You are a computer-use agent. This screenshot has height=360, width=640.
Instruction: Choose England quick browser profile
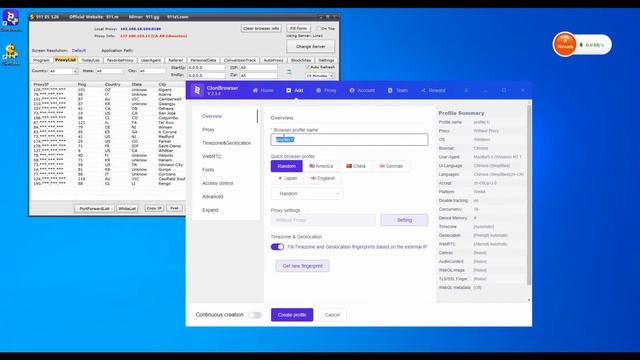tap(322, 178)
